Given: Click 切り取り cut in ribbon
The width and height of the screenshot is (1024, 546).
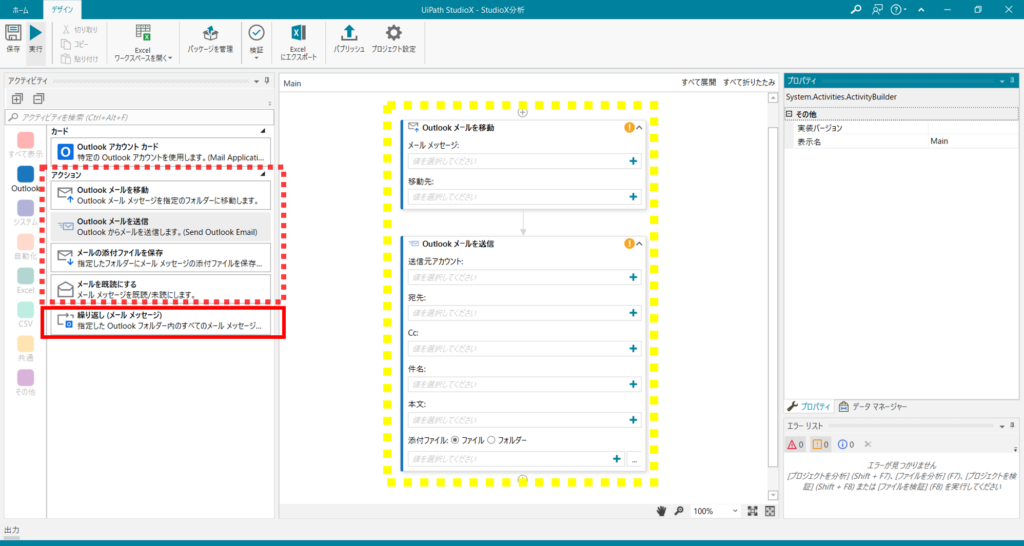Looking at the screenshot, I should point(80,30).
